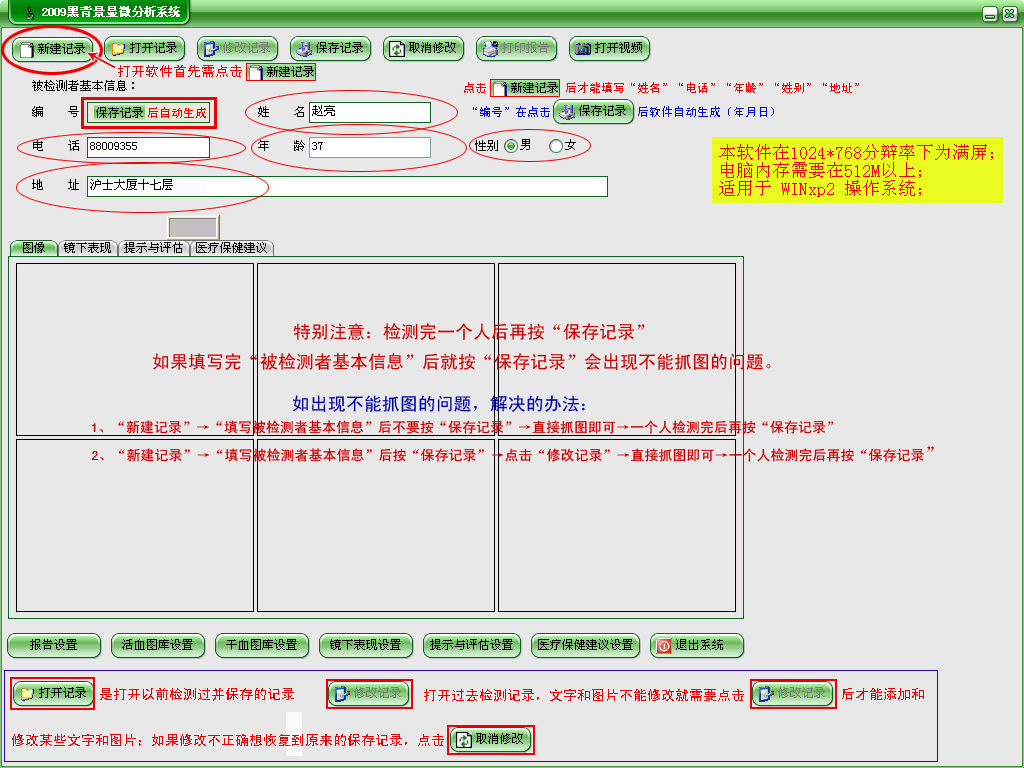1024x768 pixels.
Task: Select the 女 (female) radio button
Action: tap(556, 146)
